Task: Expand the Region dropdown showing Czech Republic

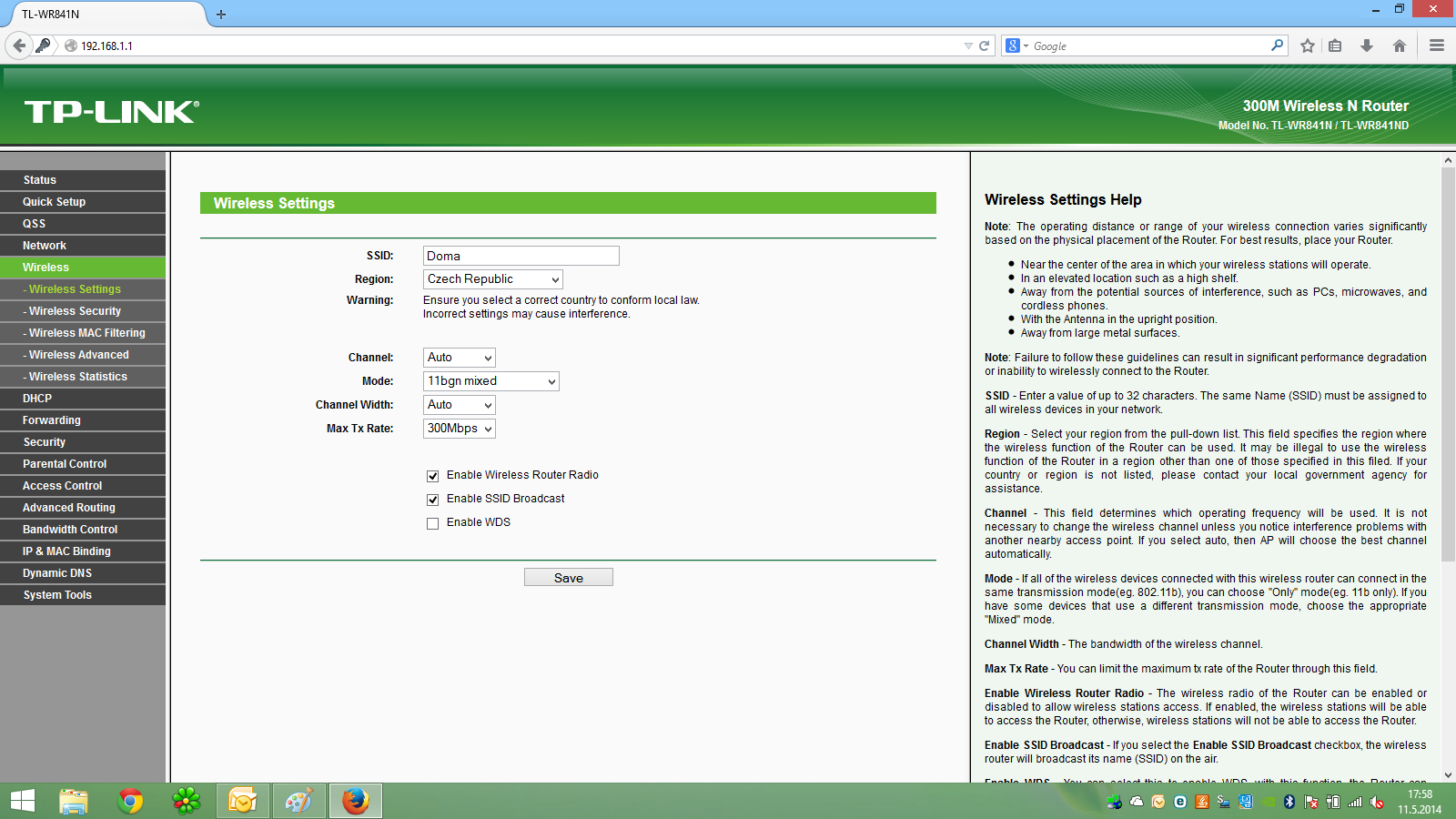Action: click(492, 279)
